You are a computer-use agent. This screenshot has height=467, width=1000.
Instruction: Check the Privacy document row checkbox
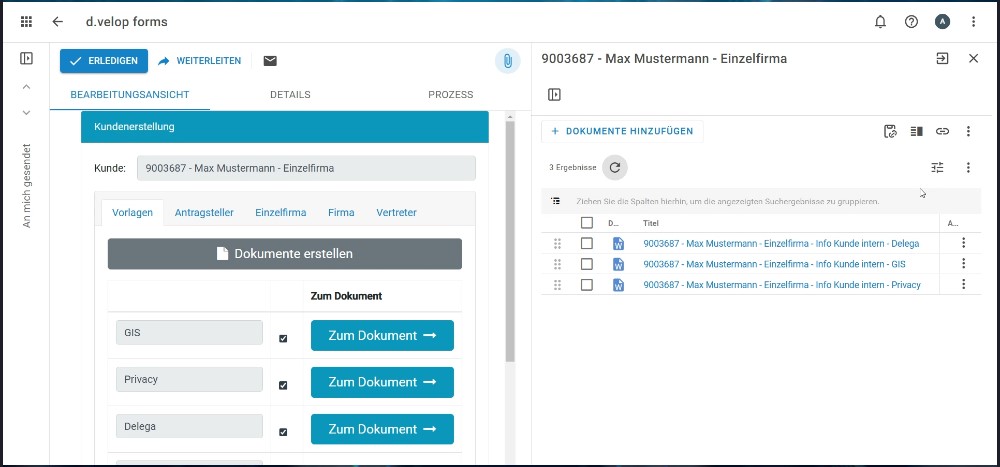coord(587,285)
